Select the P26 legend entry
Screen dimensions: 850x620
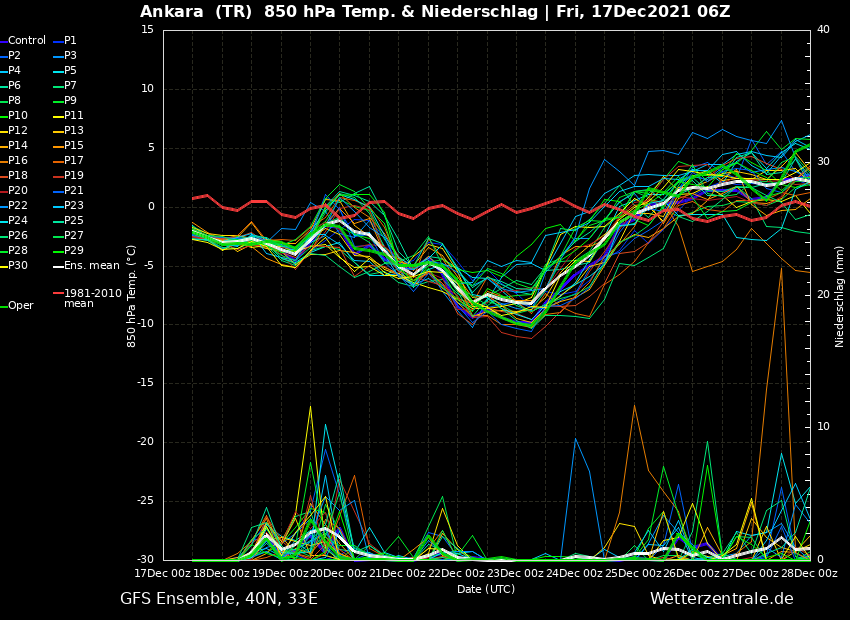click(x=14, y=236)
